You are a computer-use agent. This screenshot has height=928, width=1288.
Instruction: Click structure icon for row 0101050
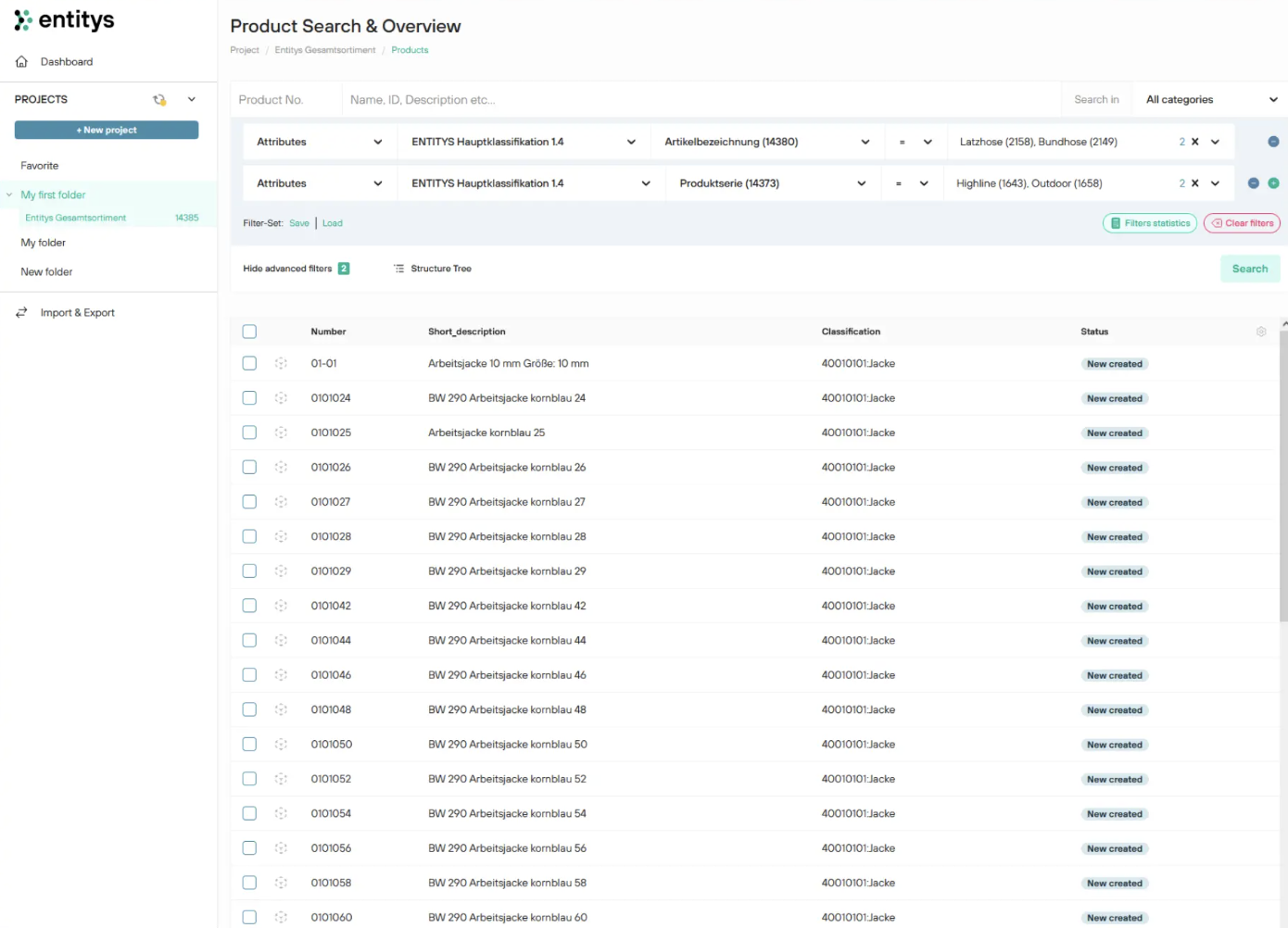(x=281, y=745)
